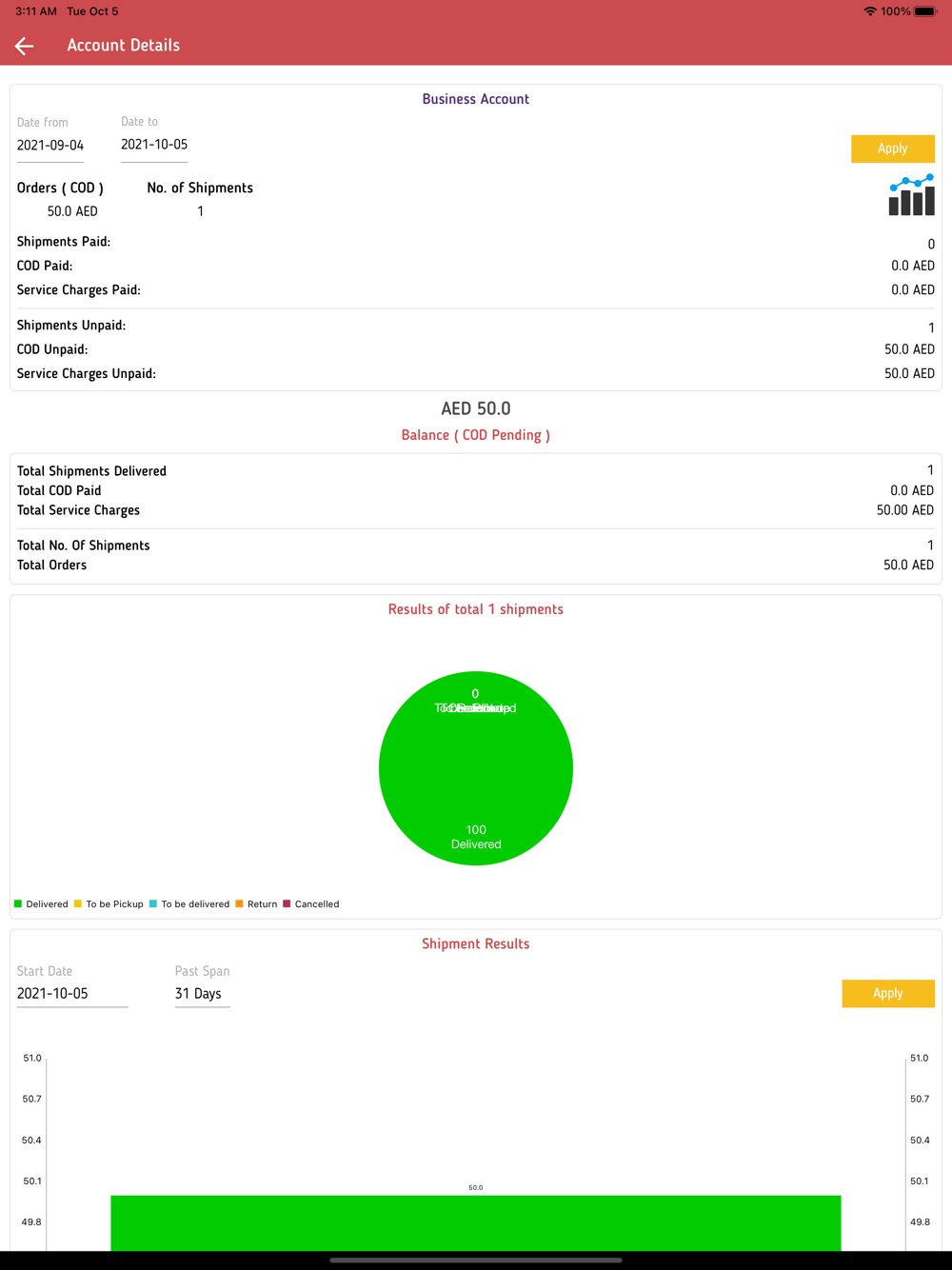This screenshot has height=1270, width=952.
Task: Click the COD Paid label
Action: point(45,266)
